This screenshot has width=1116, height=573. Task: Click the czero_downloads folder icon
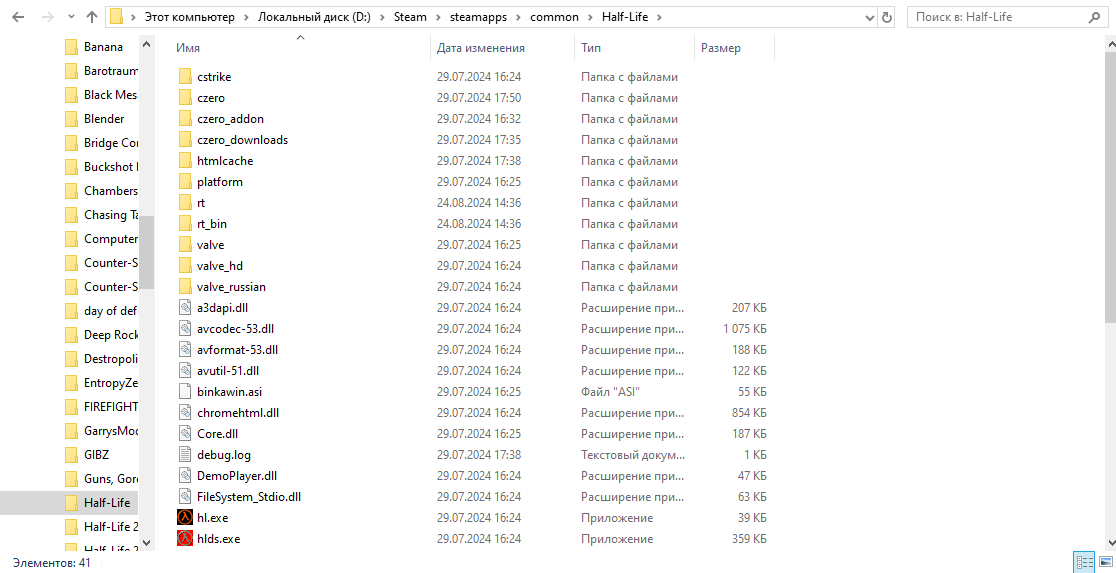coord(185,140)
